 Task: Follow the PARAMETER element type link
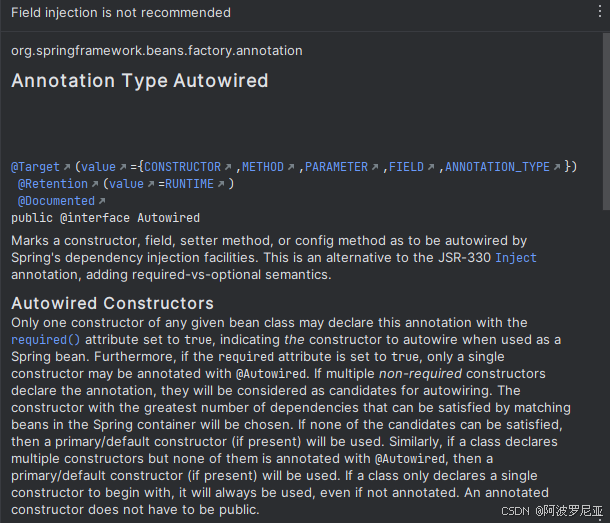[x=337, y=167]
